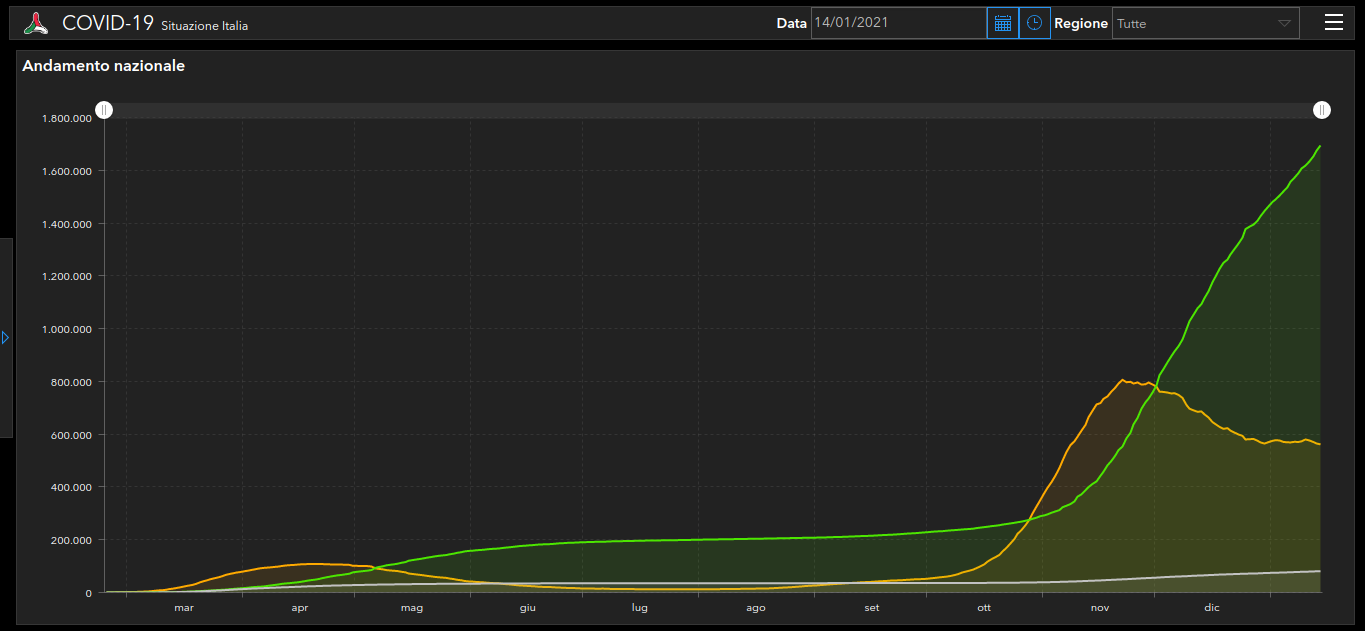The image size is (1365, 631).
Task: Click the 'ott' axis label
Action: (x=985, y=608)
